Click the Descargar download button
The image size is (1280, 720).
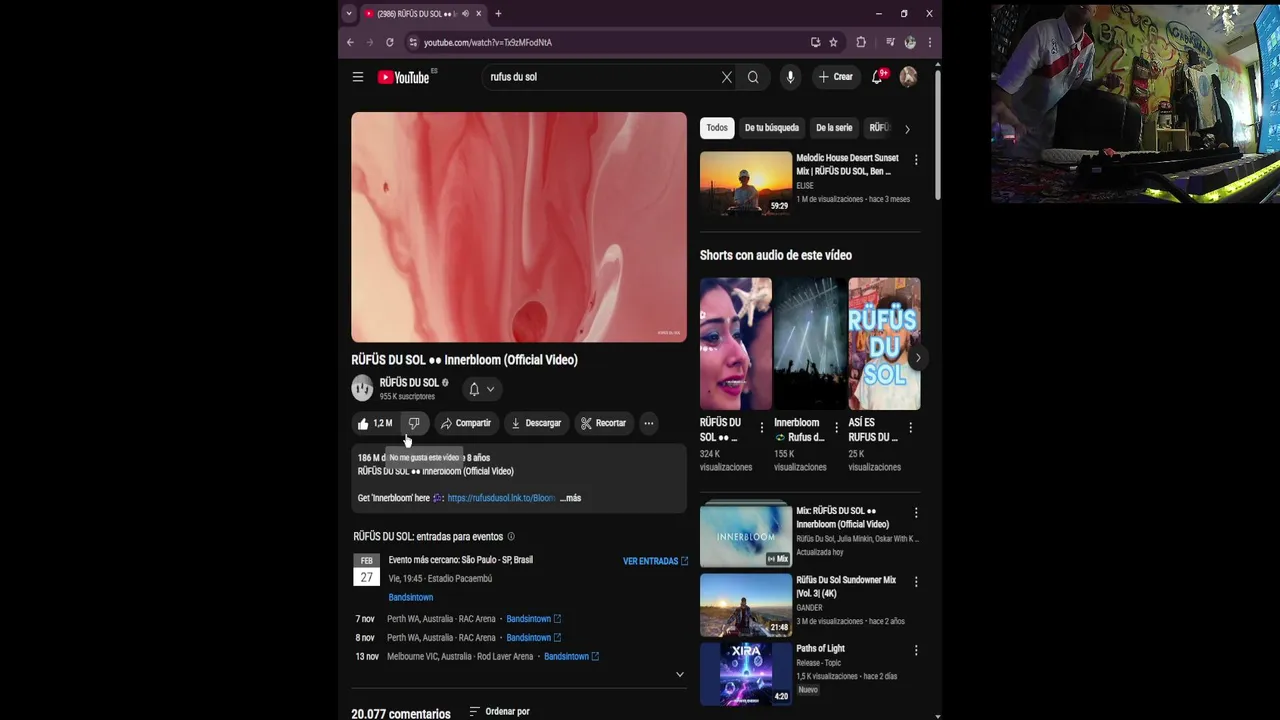coord(536,423)
